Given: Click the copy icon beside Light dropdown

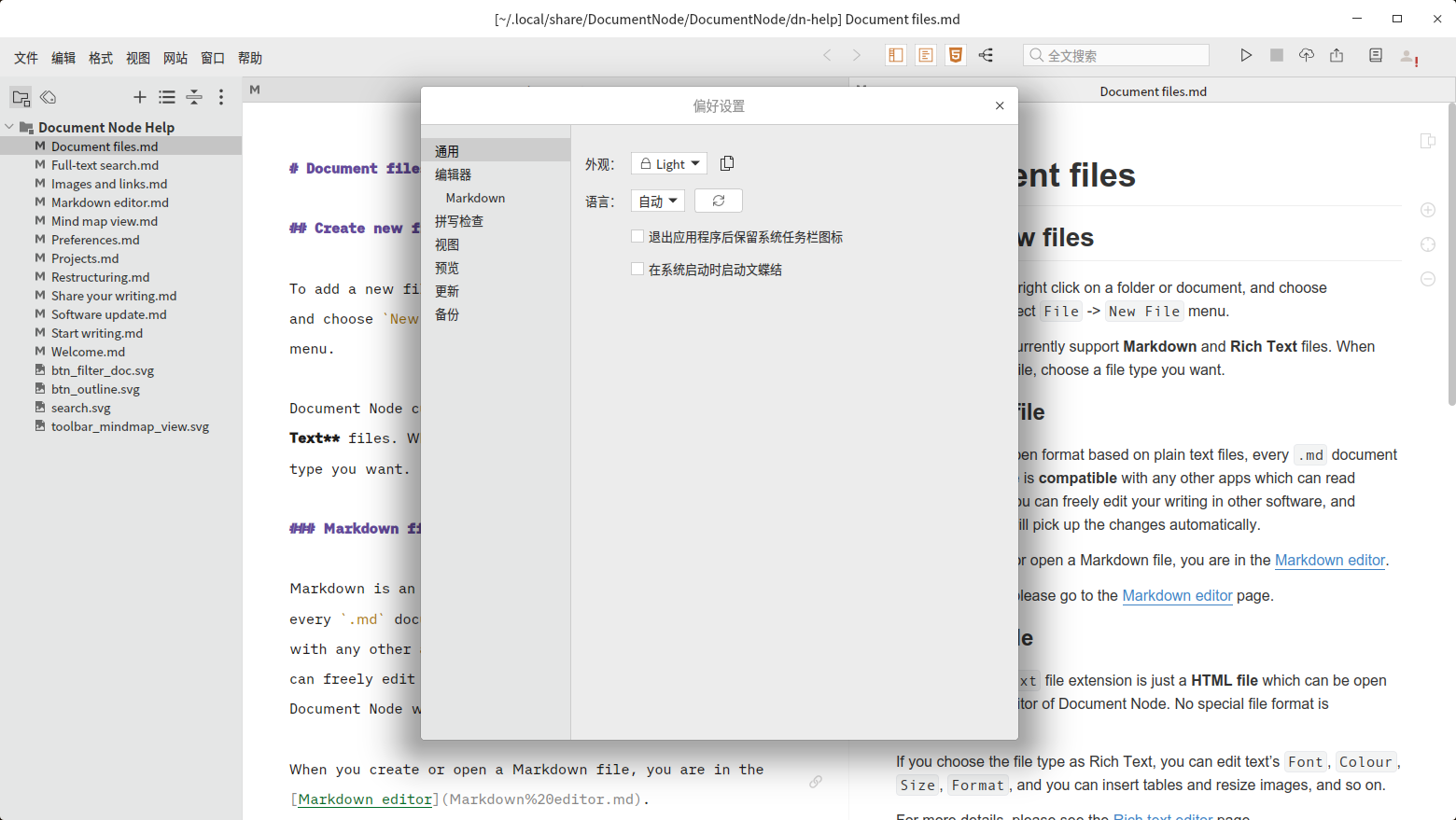Looking at the screenshot, I should [727, 163].
